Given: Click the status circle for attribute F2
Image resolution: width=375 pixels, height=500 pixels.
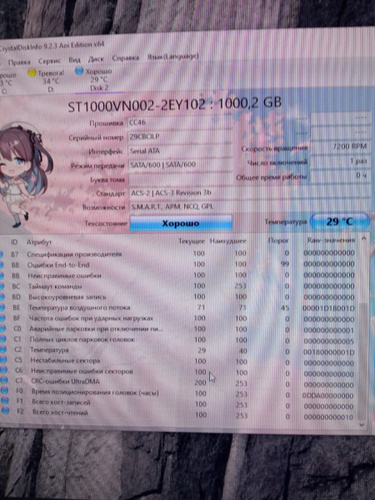Looking at the screenshot, I should 4,411.
